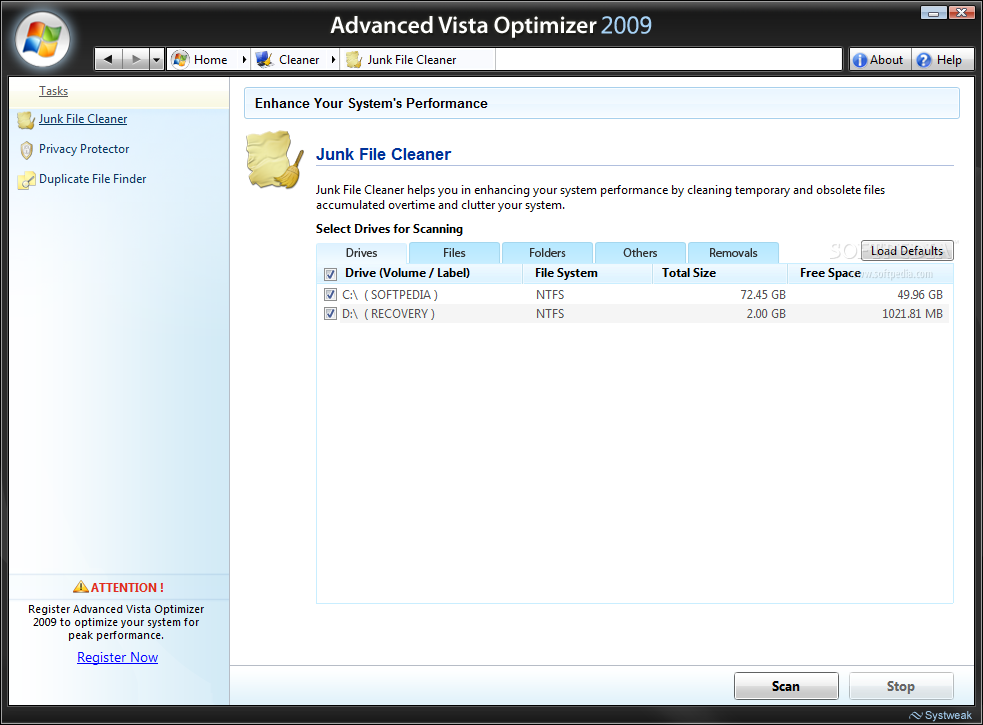Image resolution: width=983 pixels, height=725 pixels.
Task: Go forward with the right arrow button
Action: (x=135, y=60)
